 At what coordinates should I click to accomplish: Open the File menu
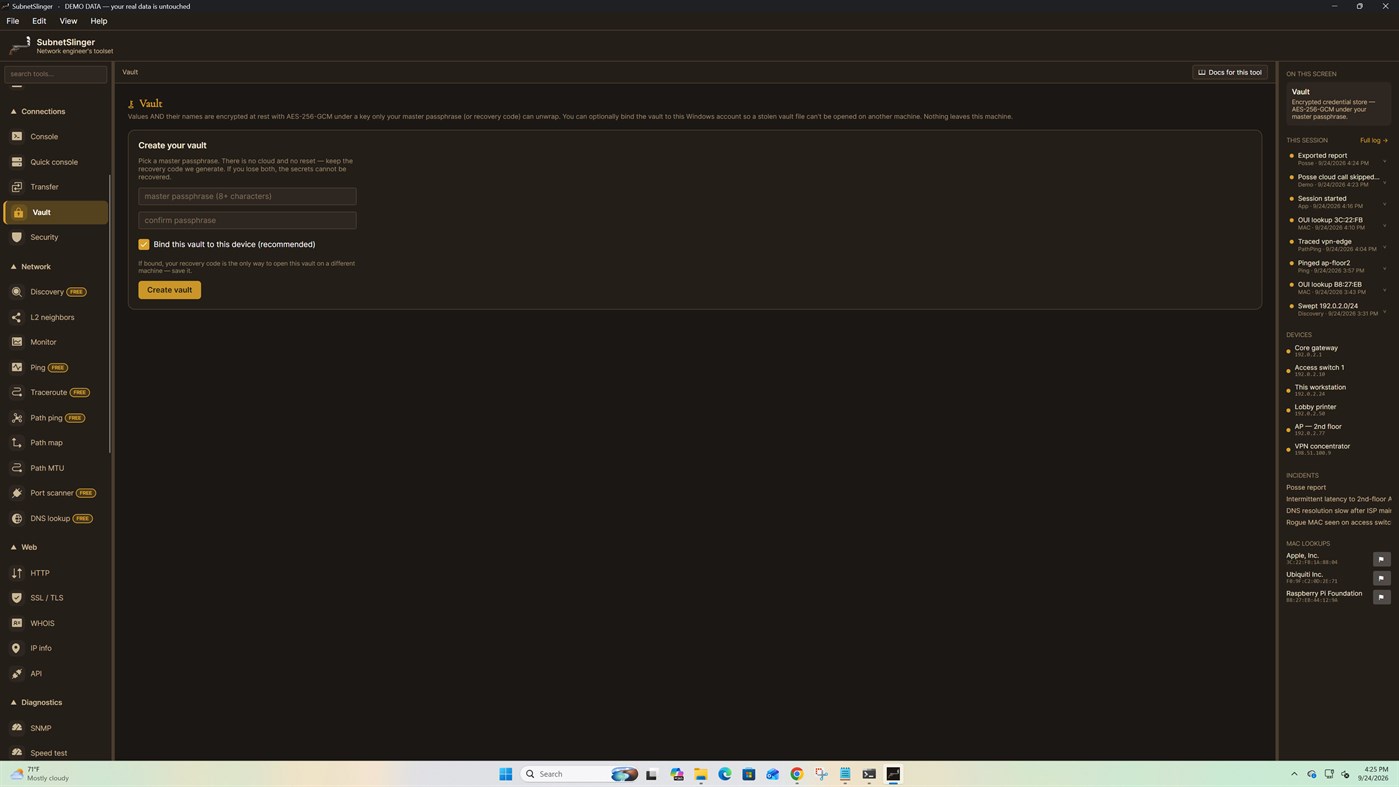click(x=13, y=21)
